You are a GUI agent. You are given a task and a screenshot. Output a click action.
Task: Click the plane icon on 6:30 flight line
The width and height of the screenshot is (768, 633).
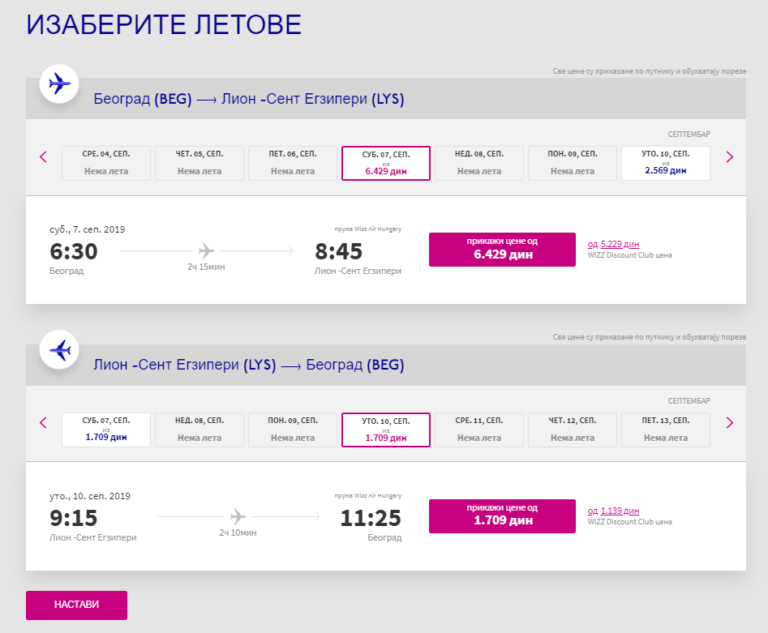coord(206,251)
